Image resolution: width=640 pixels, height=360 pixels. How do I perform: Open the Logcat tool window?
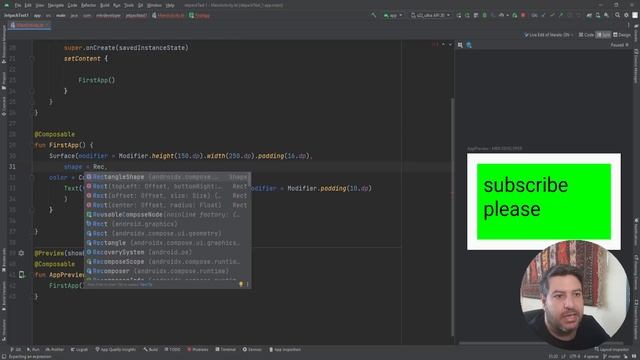coord(79,349)
